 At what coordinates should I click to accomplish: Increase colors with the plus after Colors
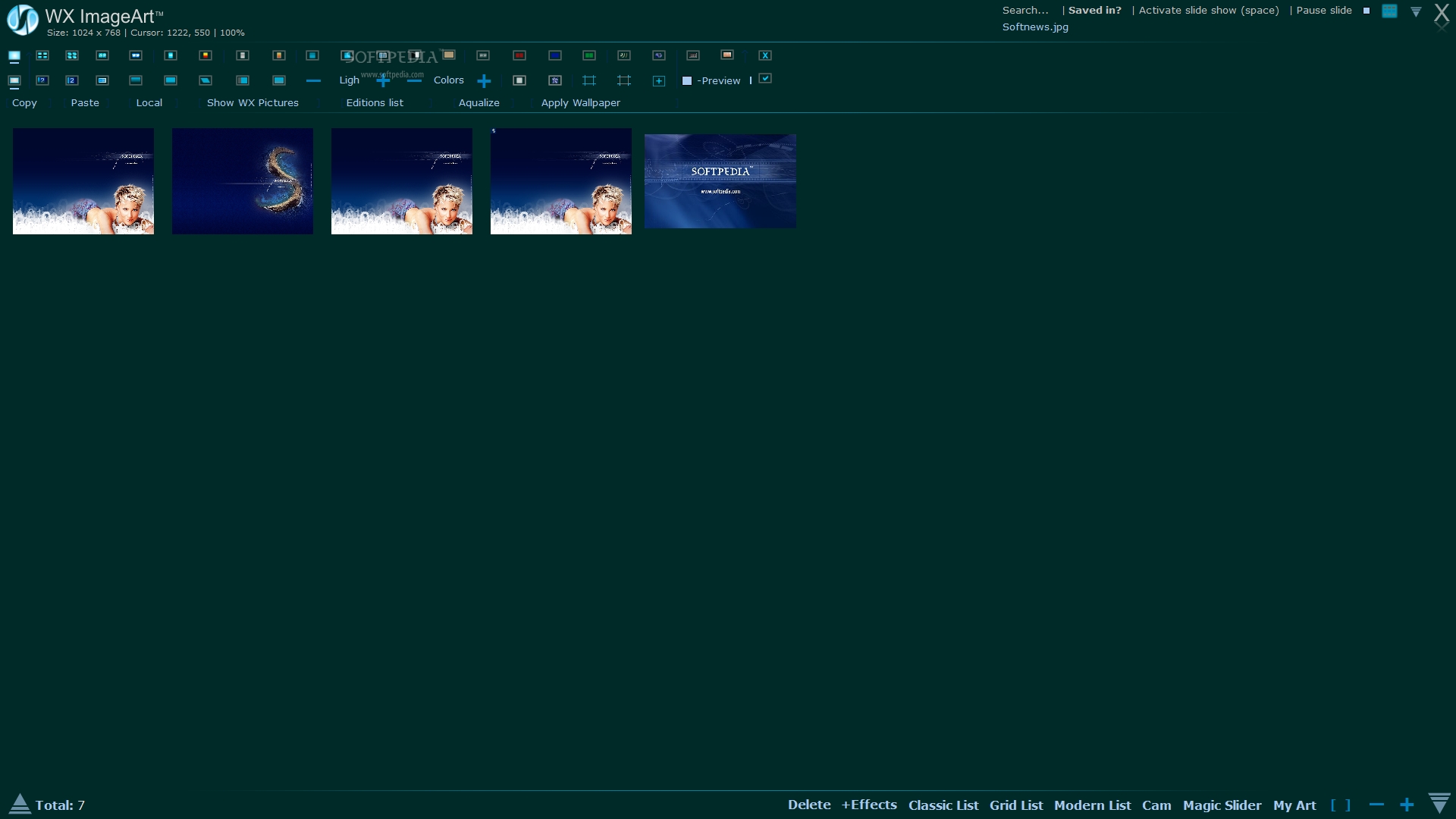pyautogui.click(x=484, y=81)
